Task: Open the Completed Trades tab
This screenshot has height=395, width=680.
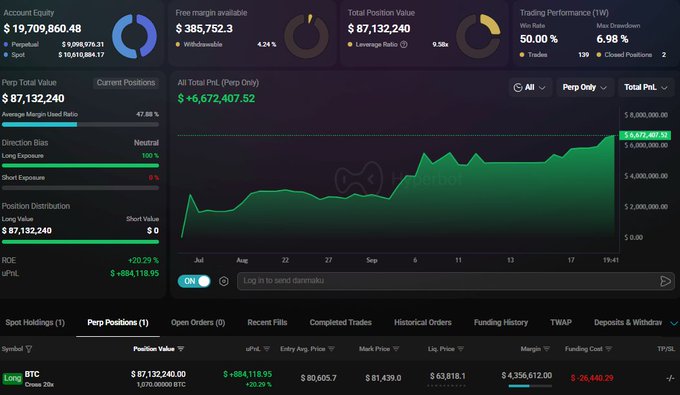Action: pos(340,322)
